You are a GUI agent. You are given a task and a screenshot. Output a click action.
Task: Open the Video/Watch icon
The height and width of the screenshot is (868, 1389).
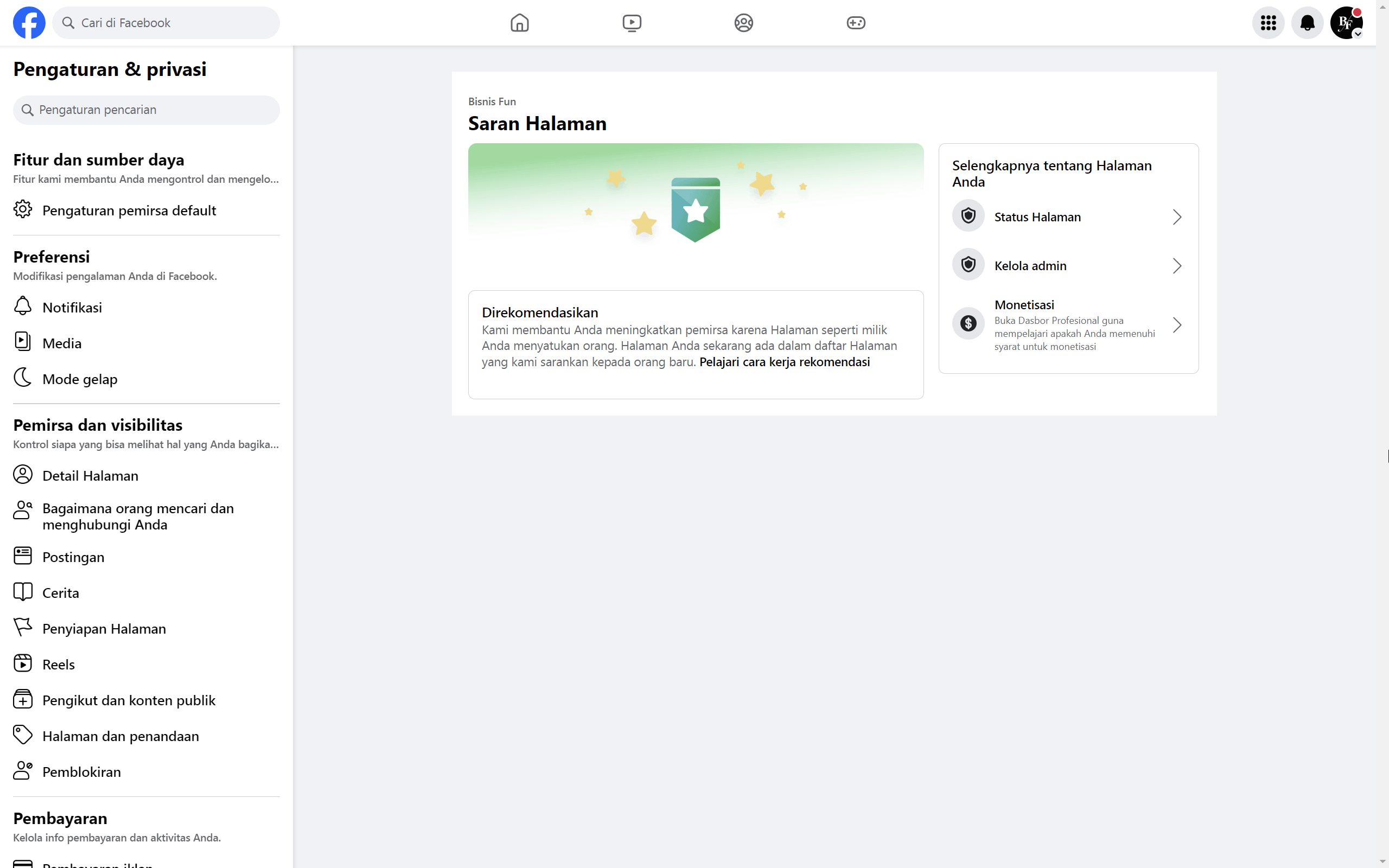(632, 22)
